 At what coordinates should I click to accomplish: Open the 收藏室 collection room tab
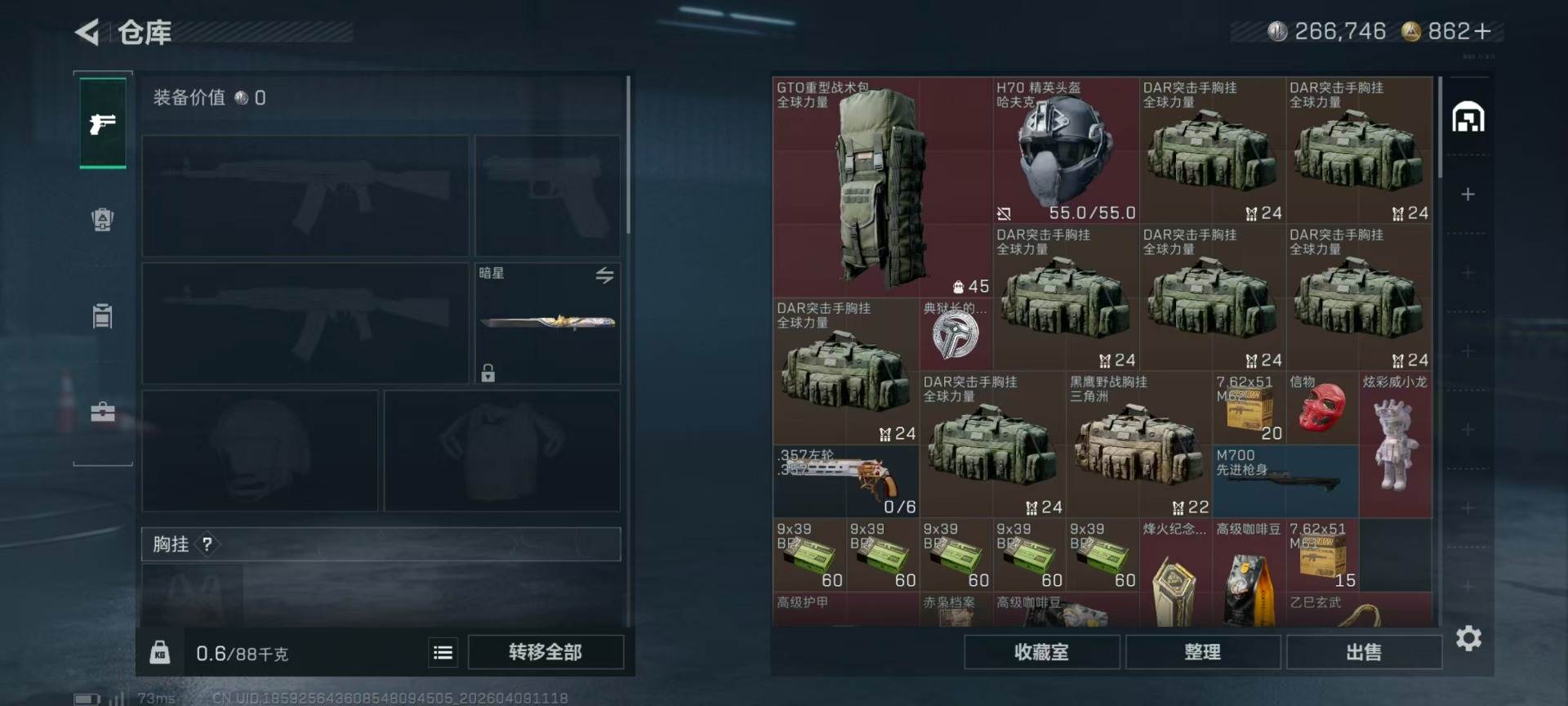(1042, 652)
